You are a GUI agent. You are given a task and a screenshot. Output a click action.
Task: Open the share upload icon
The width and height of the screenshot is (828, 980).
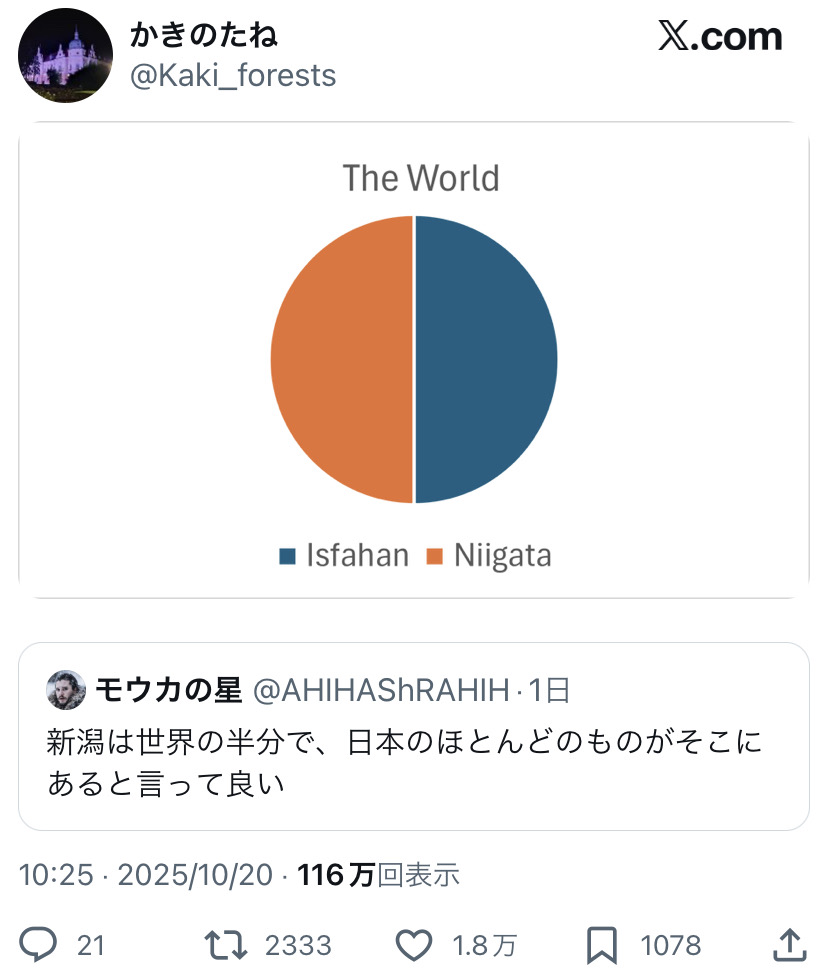click(788, 944)
